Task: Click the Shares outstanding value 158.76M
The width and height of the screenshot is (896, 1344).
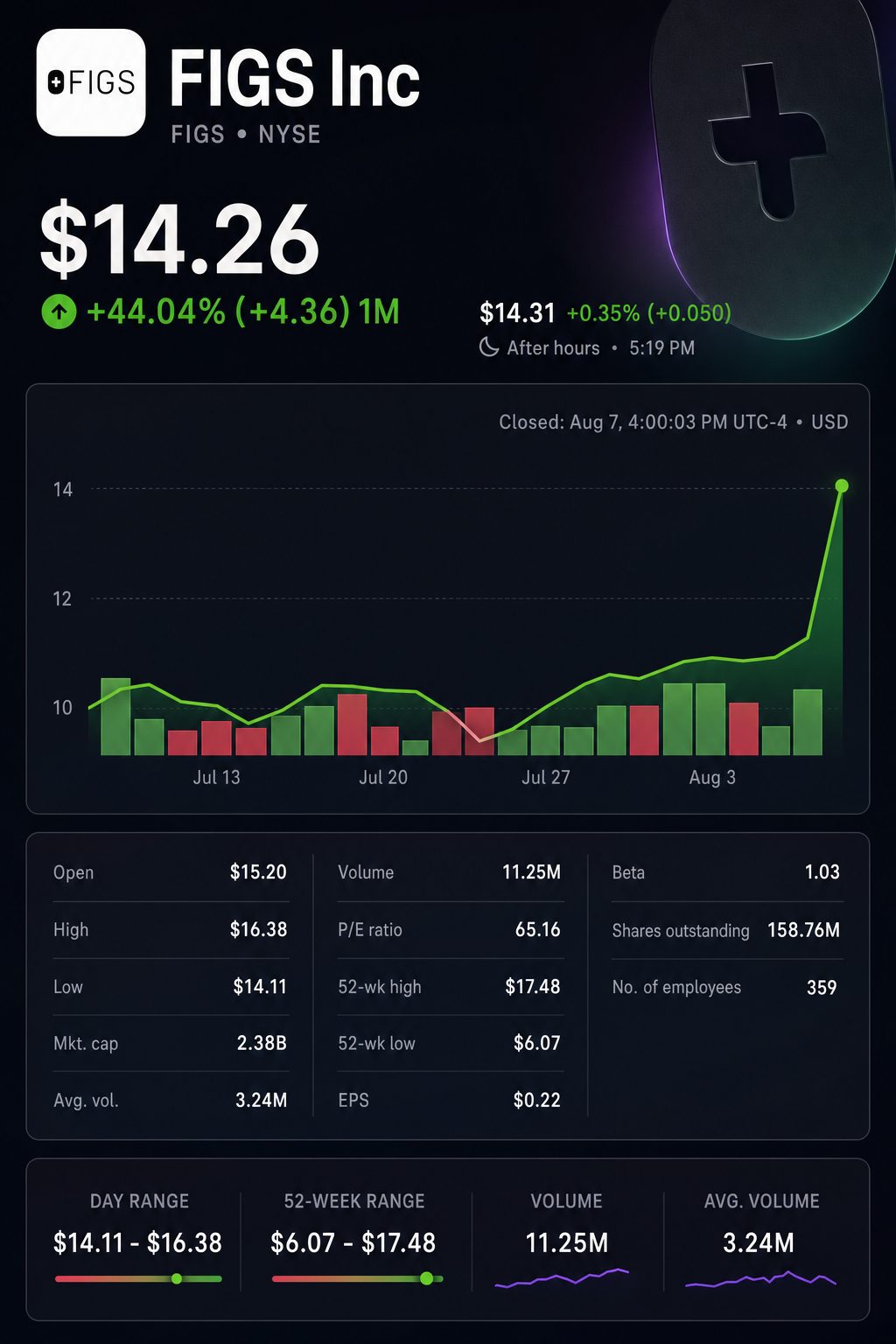Action: point(803,930)
